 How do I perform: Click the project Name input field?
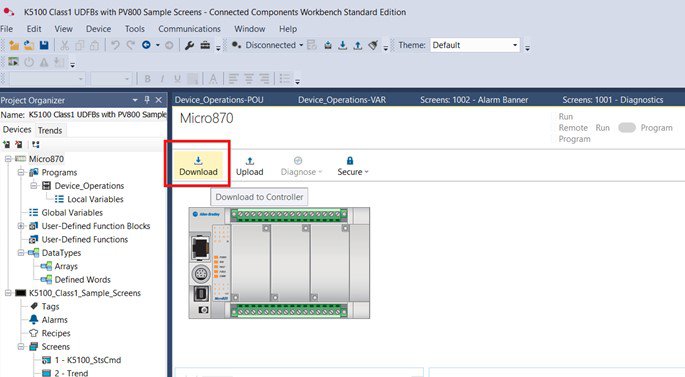(x=97, y=114)
